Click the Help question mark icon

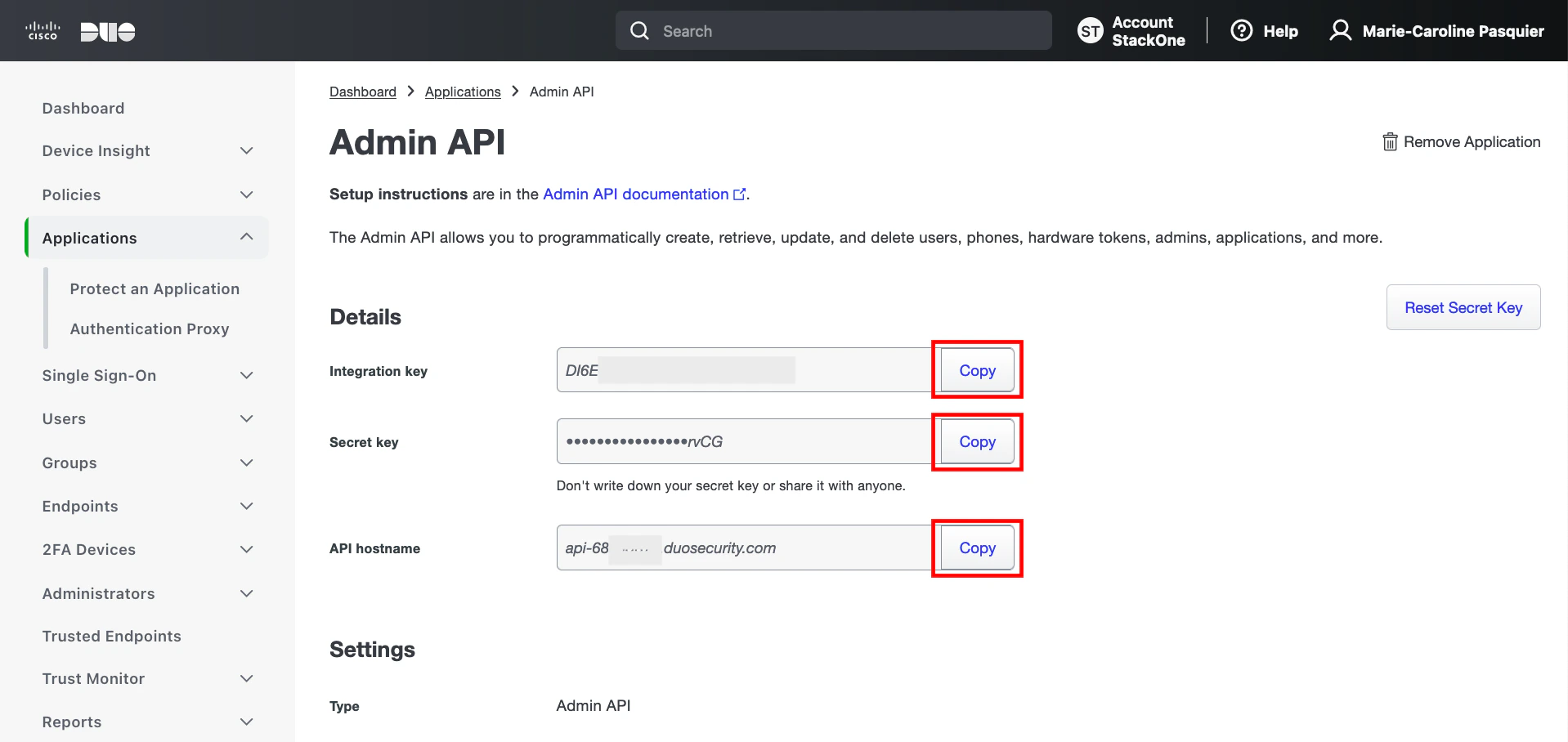click(x=1242, y=31)
